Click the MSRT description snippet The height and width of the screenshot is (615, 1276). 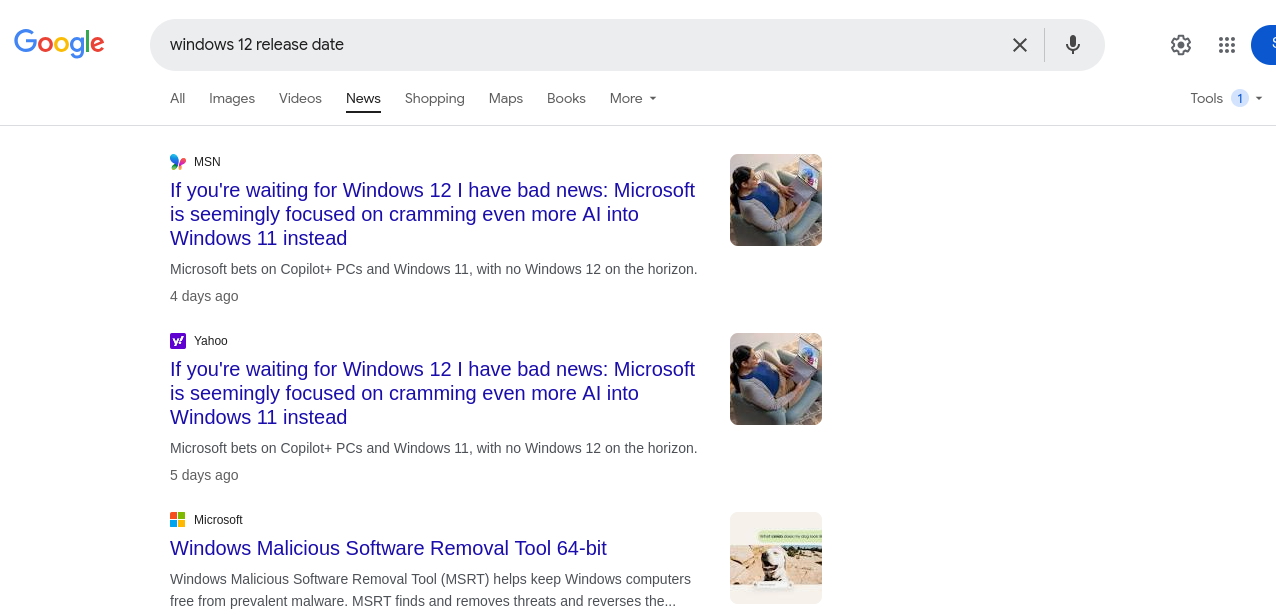(x=430, y=590)
